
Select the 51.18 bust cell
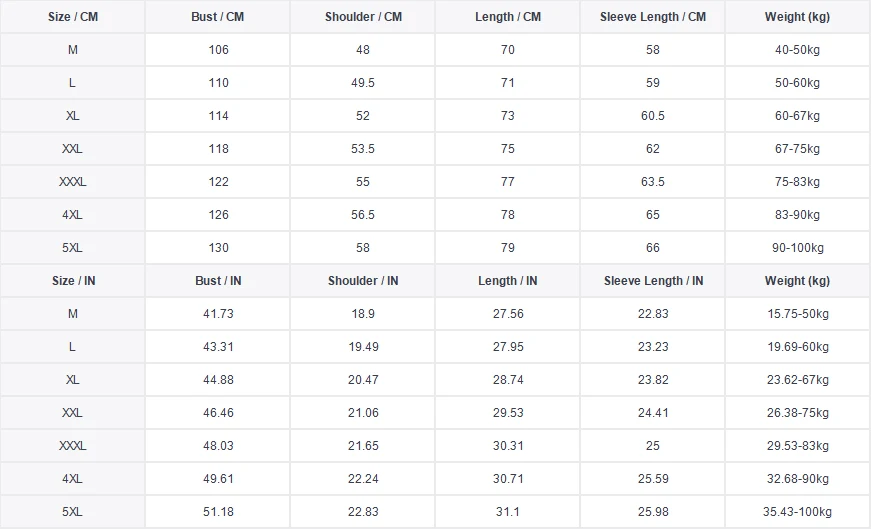pos(218,512)
